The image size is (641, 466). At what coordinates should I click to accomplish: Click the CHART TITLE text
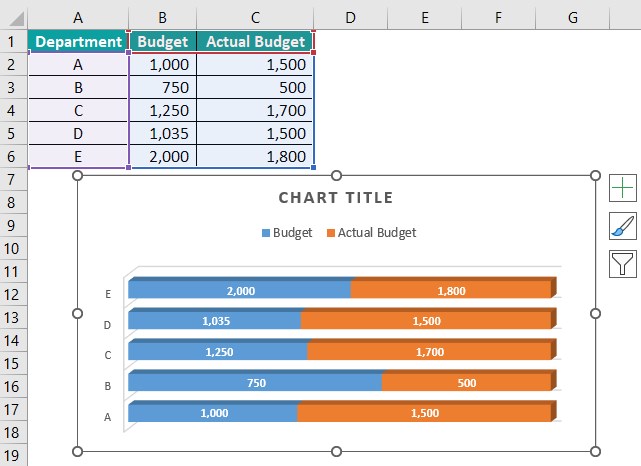pyautogui.click(x=336, y=198)
